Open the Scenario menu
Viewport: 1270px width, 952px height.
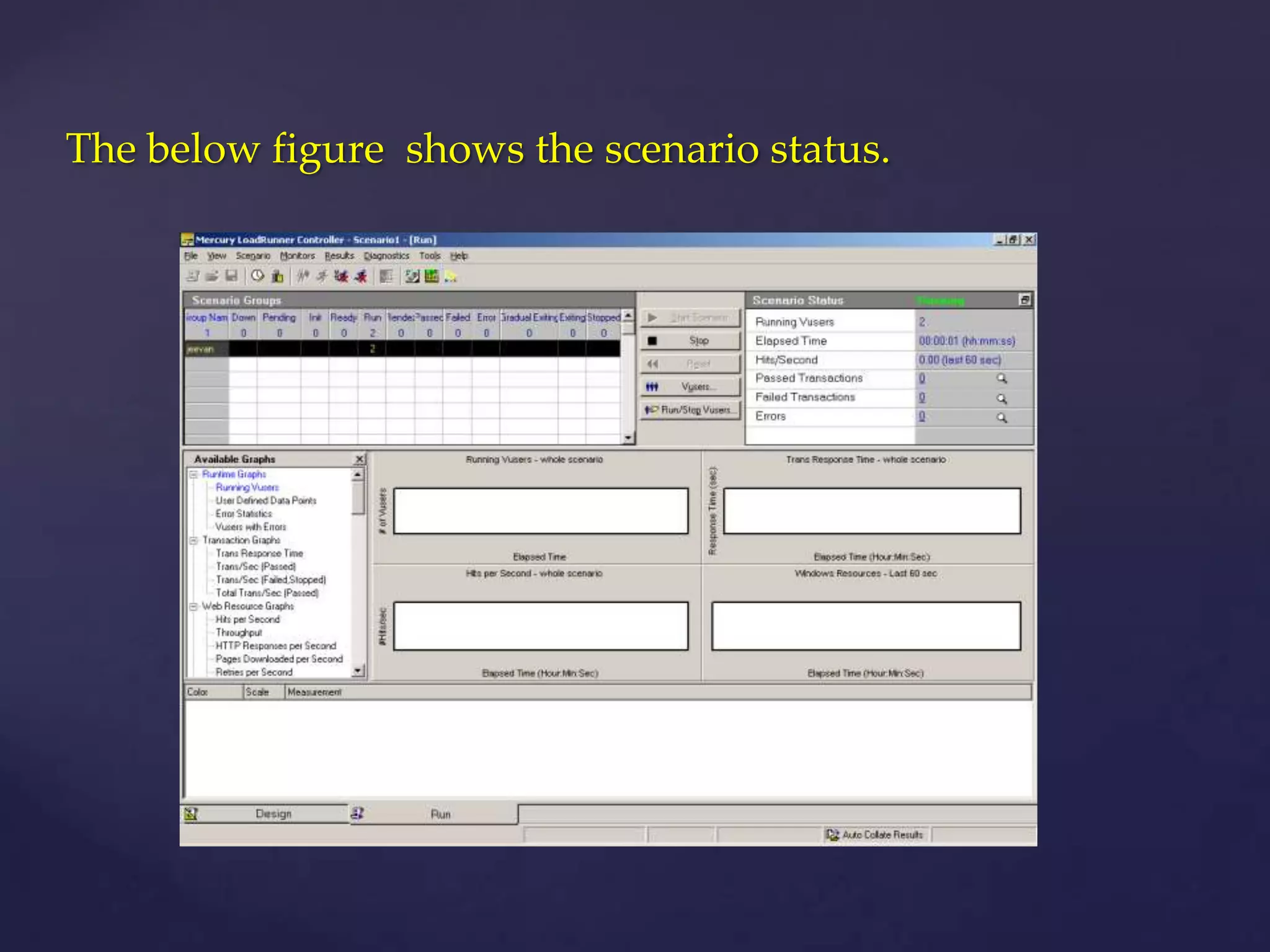click(252, 256)
